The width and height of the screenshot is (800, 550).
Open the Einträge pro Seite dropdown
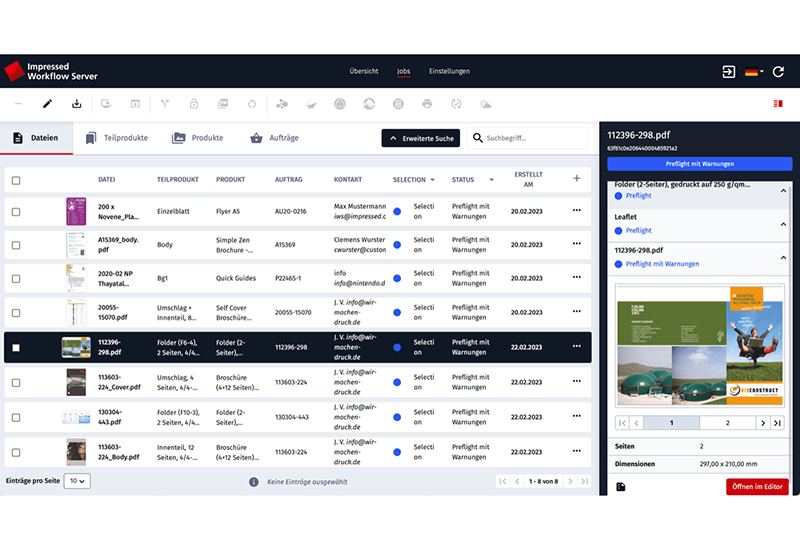77,481
